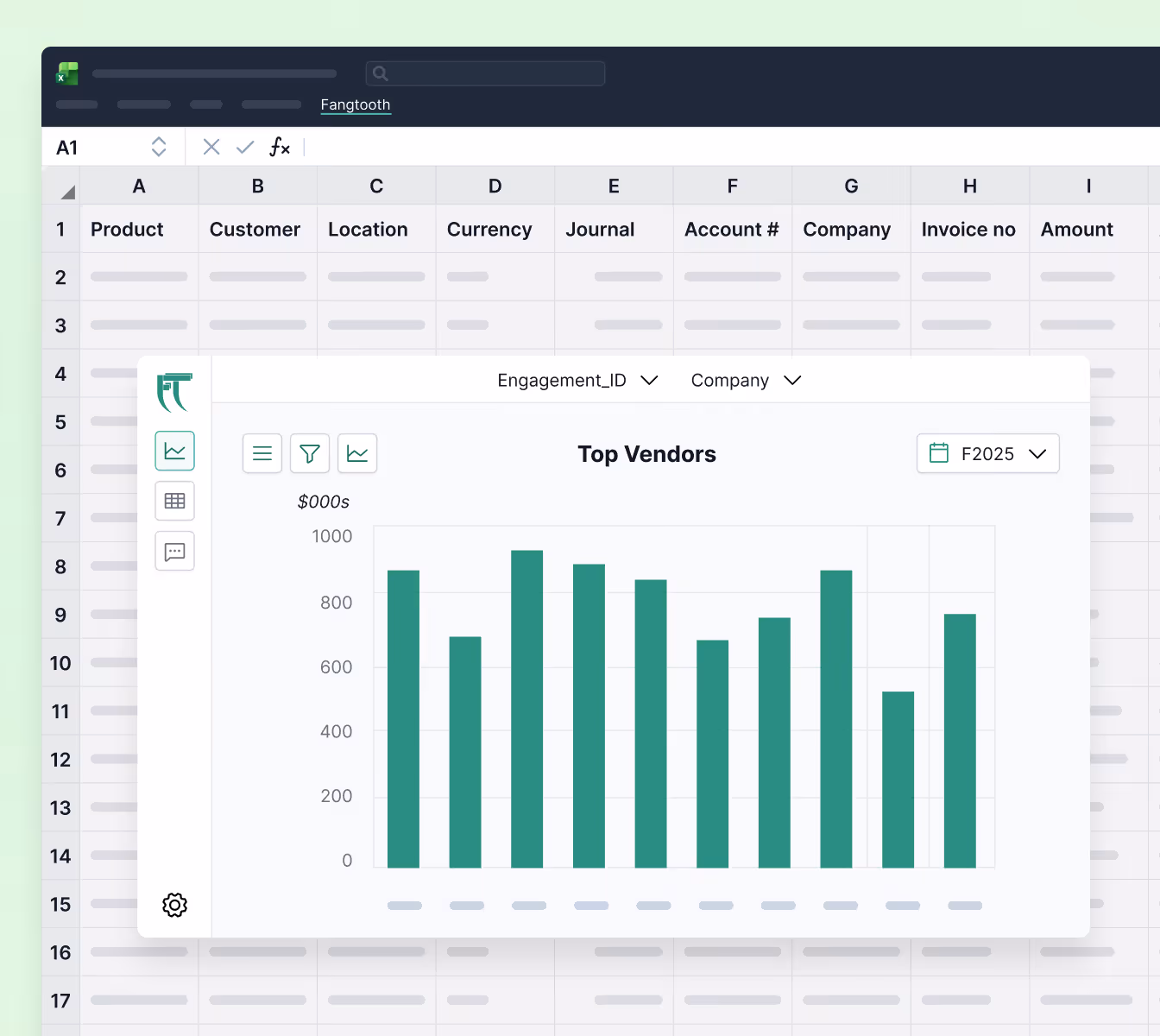The height and width of the screenshot is (1036, 1160).
Task: Click the filter funnel button
Action: point(310,453)
